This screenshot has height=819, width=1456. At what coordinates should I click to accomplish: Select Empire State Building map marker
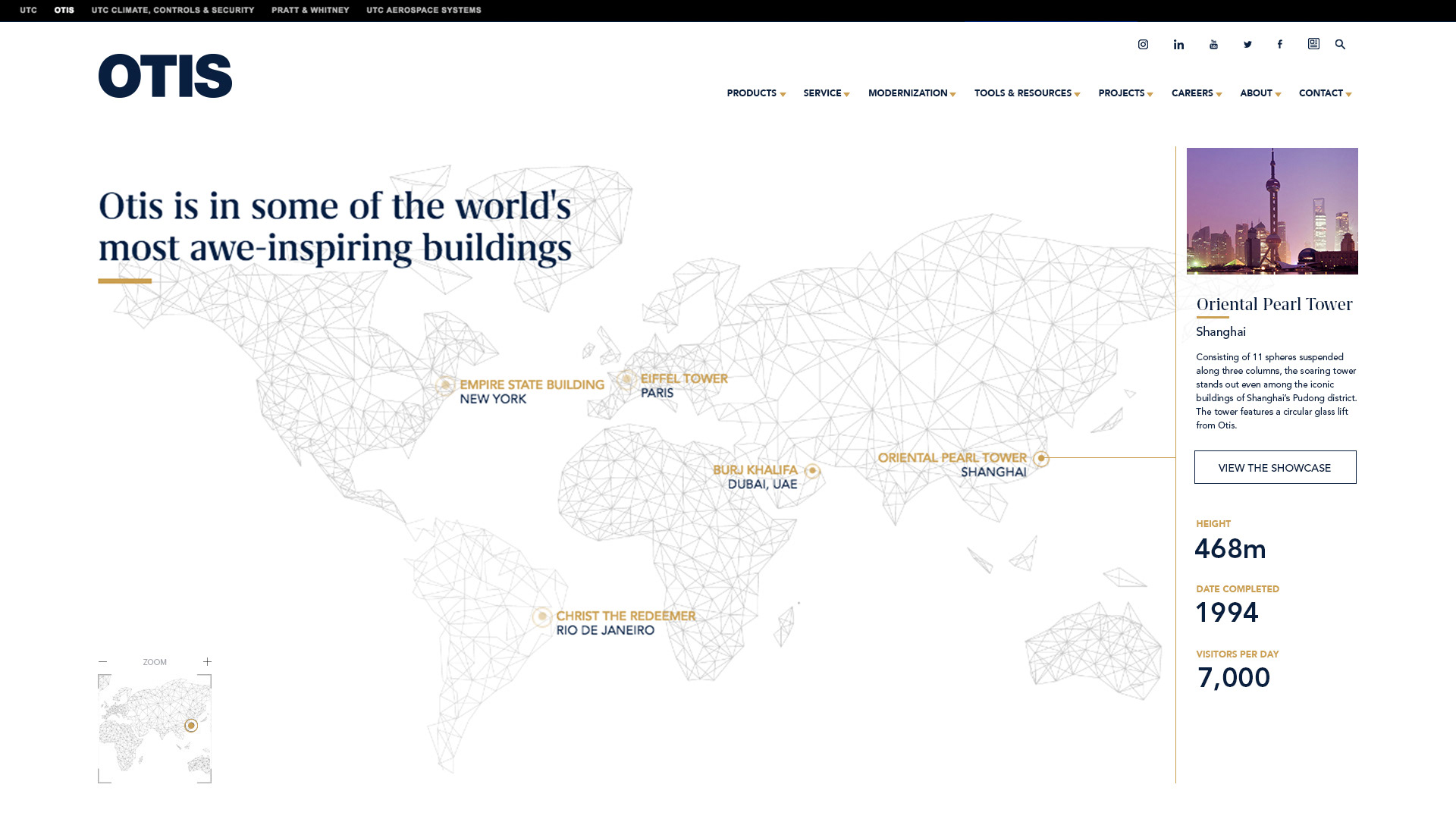coord(446,385)
